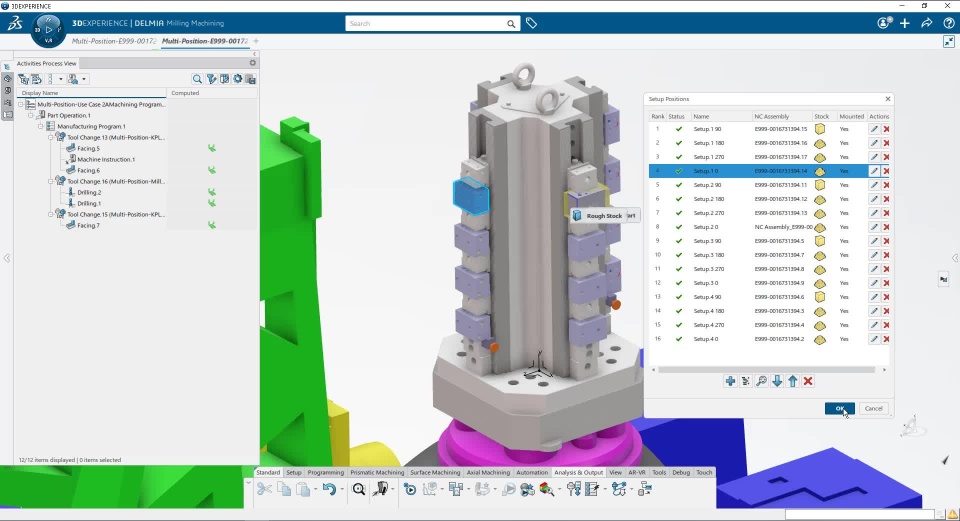This screenshot has width=960, height=521.
Task: Collapse the Tool Change.13 node
Action: click(x=51, y=137)
